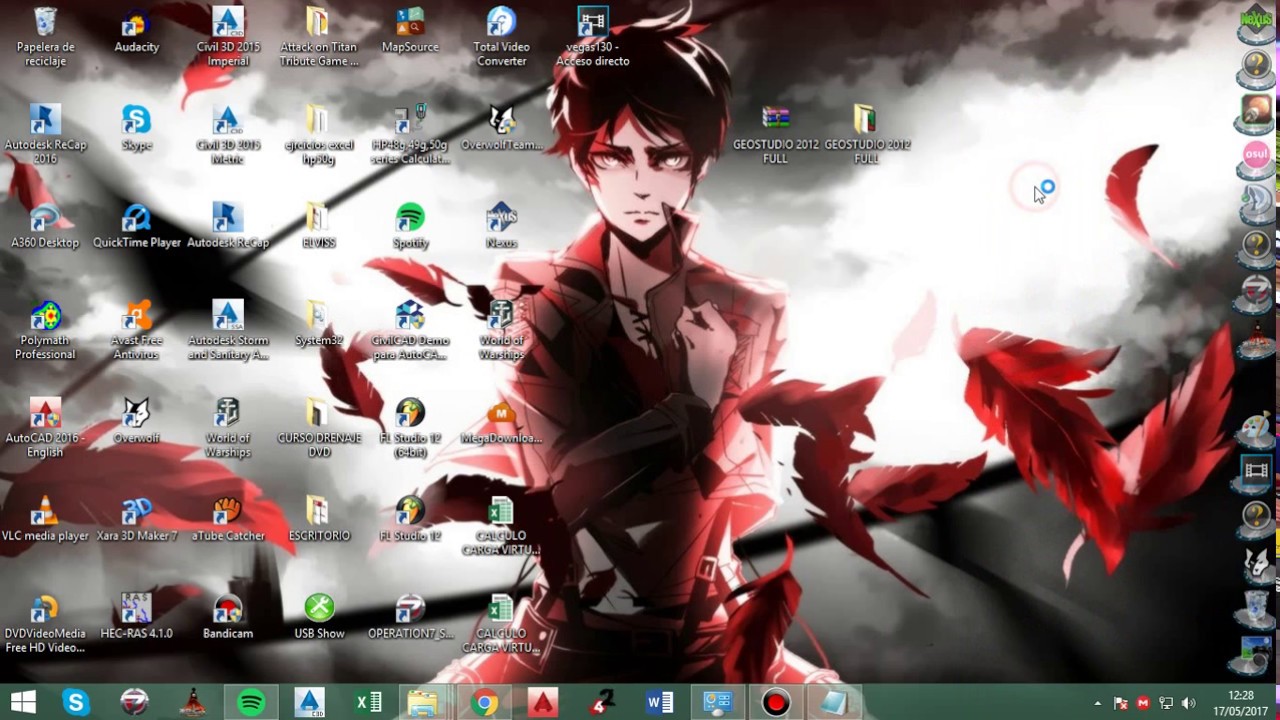This screenshot has width=1280, height=720.
Task: Open the paint palette icon in the dock
Action: 1256,428
